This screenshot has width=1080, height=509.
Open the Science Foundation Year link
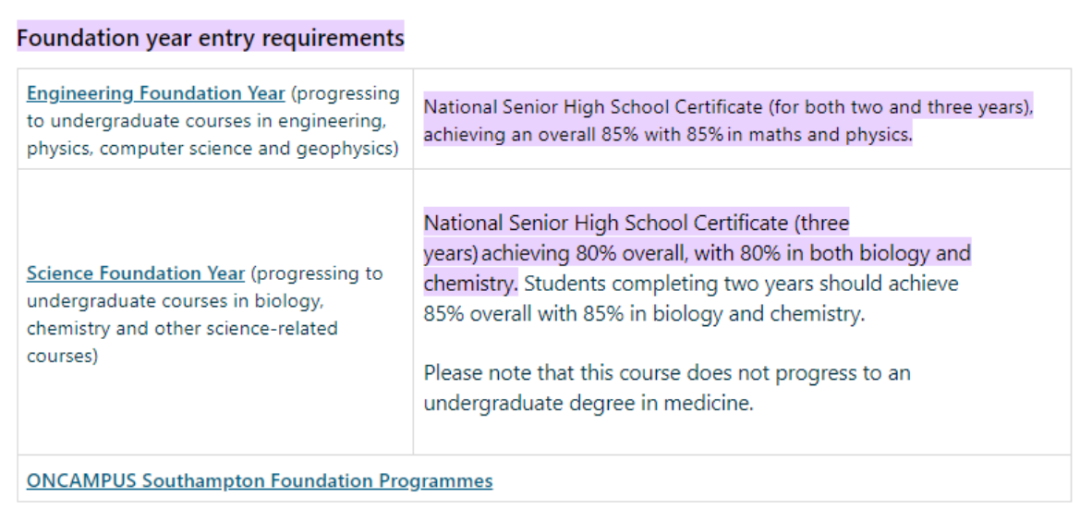[x=136, y=273]
